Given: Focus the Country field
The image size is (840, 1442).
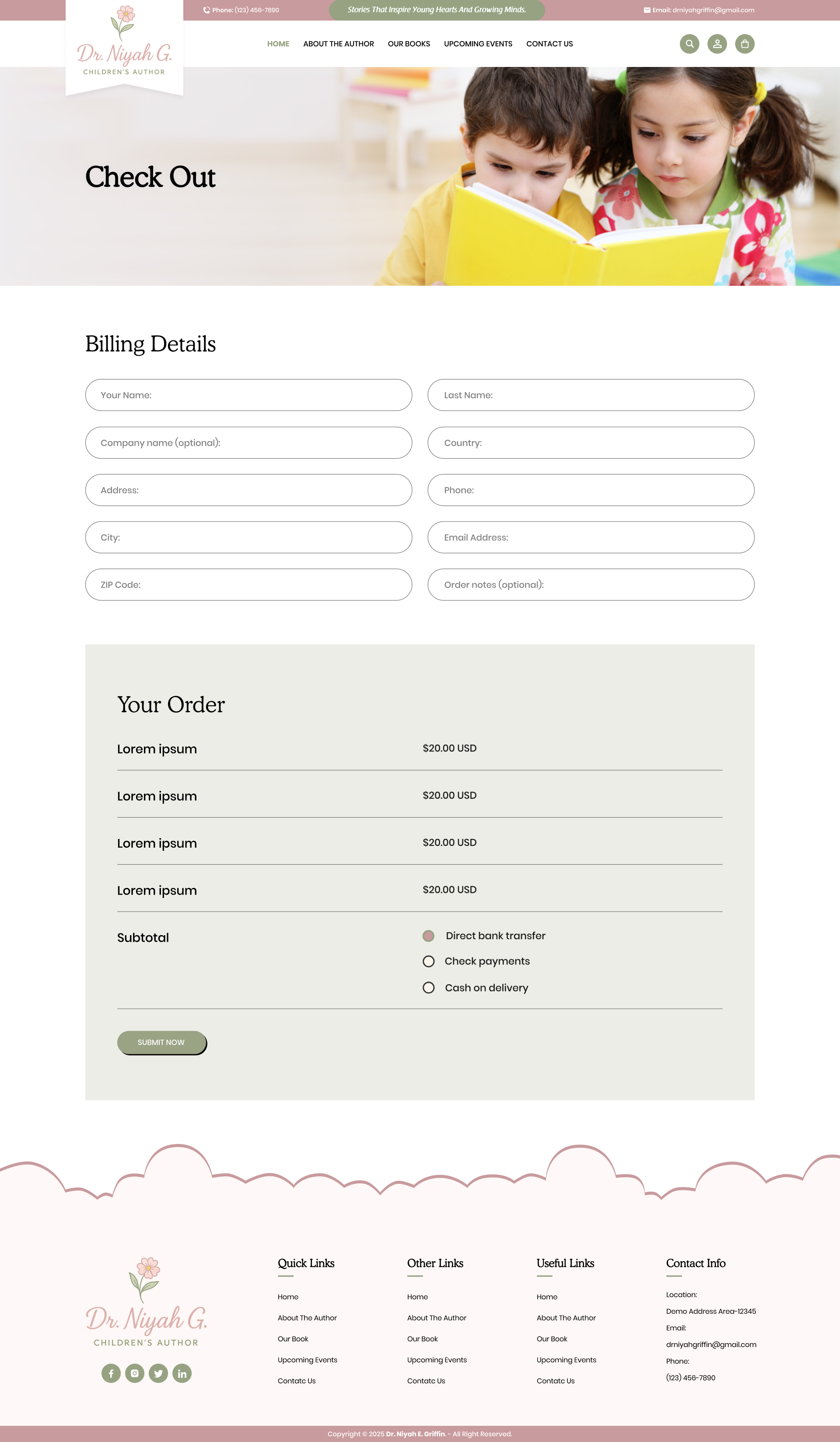Looking at the screenshot, I should (591, 443).
